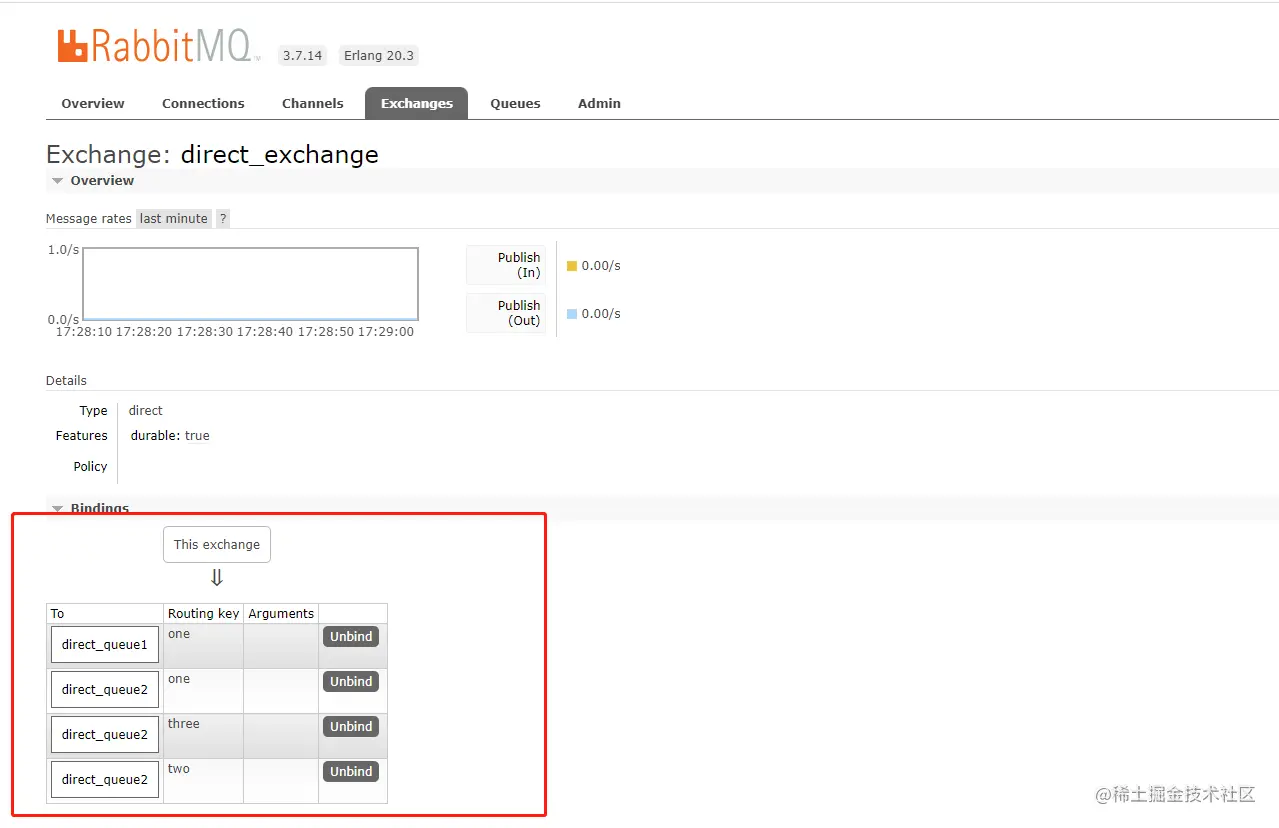Unbind direct_queue1 with routing key one
Viewport: 1279px width, 828px height.
coord(351,637)
